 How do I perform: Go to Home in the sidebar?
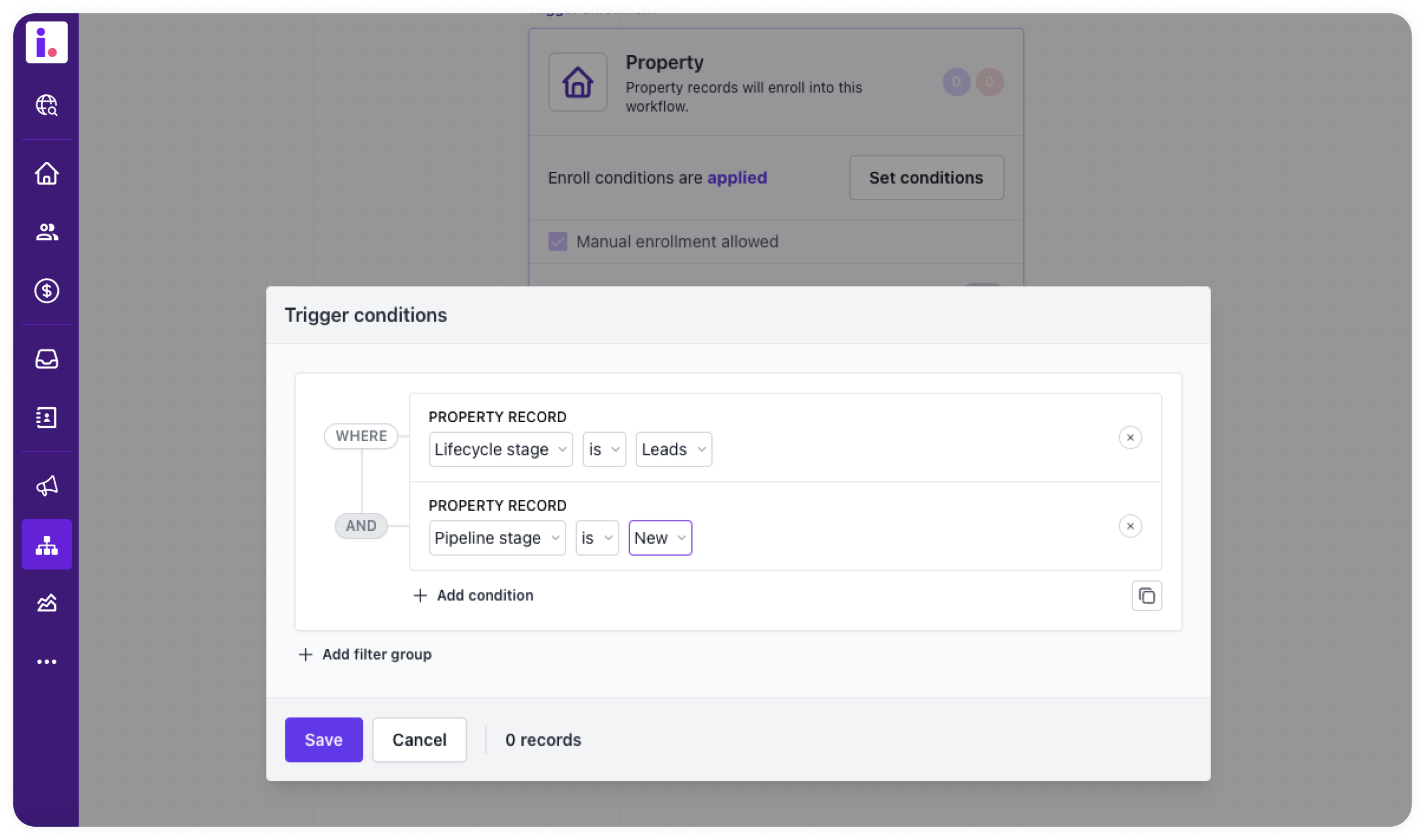(47, 174)
